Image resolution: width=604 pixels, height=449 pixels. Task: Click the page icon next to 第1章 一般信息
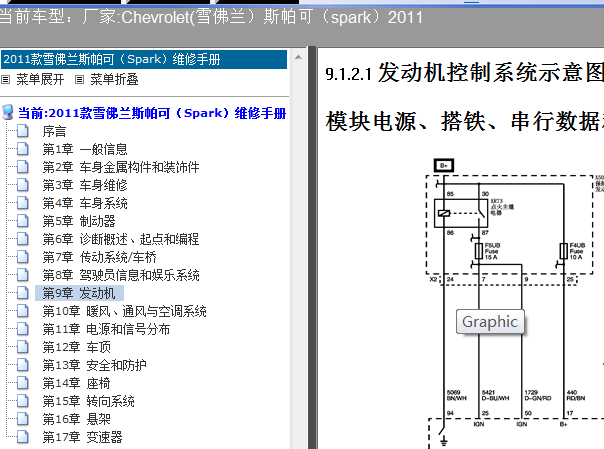click(23, 149)
